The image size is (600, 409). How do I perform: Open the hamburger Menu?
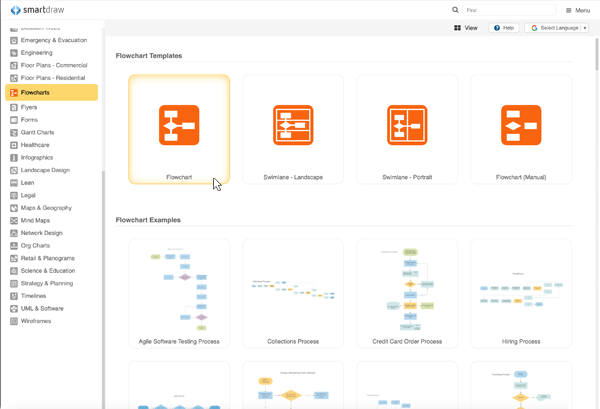click(578, 10)
